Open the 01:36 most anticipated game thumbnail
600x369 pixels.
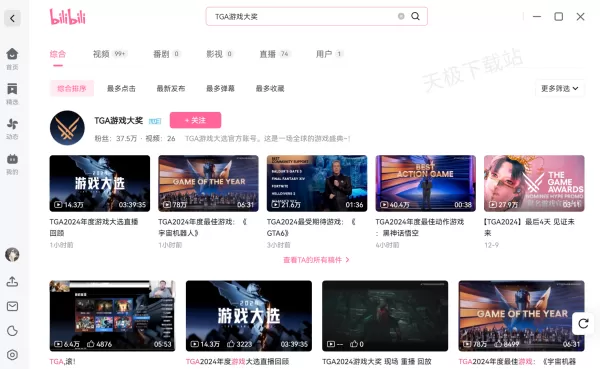(317, 183)
